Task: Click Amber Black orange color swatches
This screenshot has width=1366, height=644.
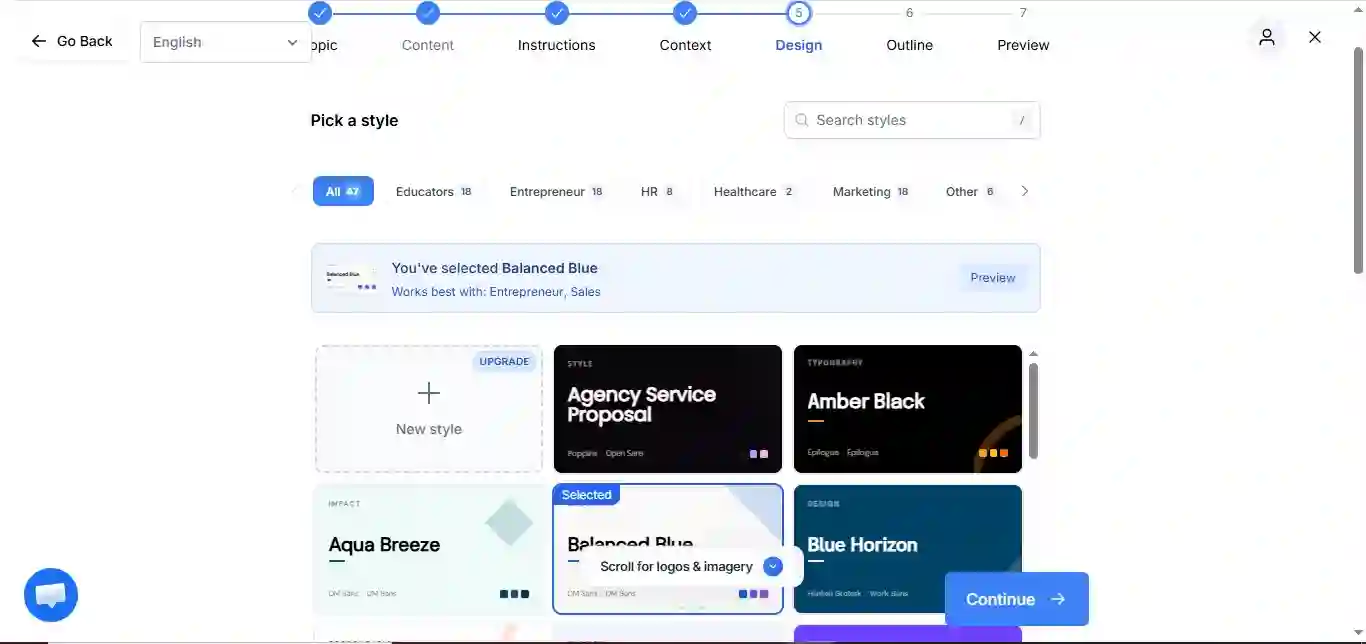Action: click(994, 453)
